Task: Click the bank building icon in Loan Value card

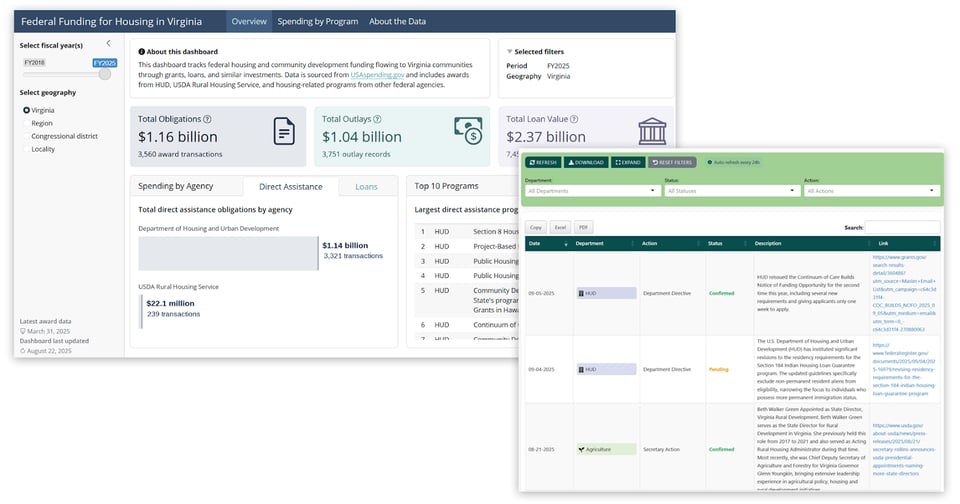Action: (x=652, y=131)
